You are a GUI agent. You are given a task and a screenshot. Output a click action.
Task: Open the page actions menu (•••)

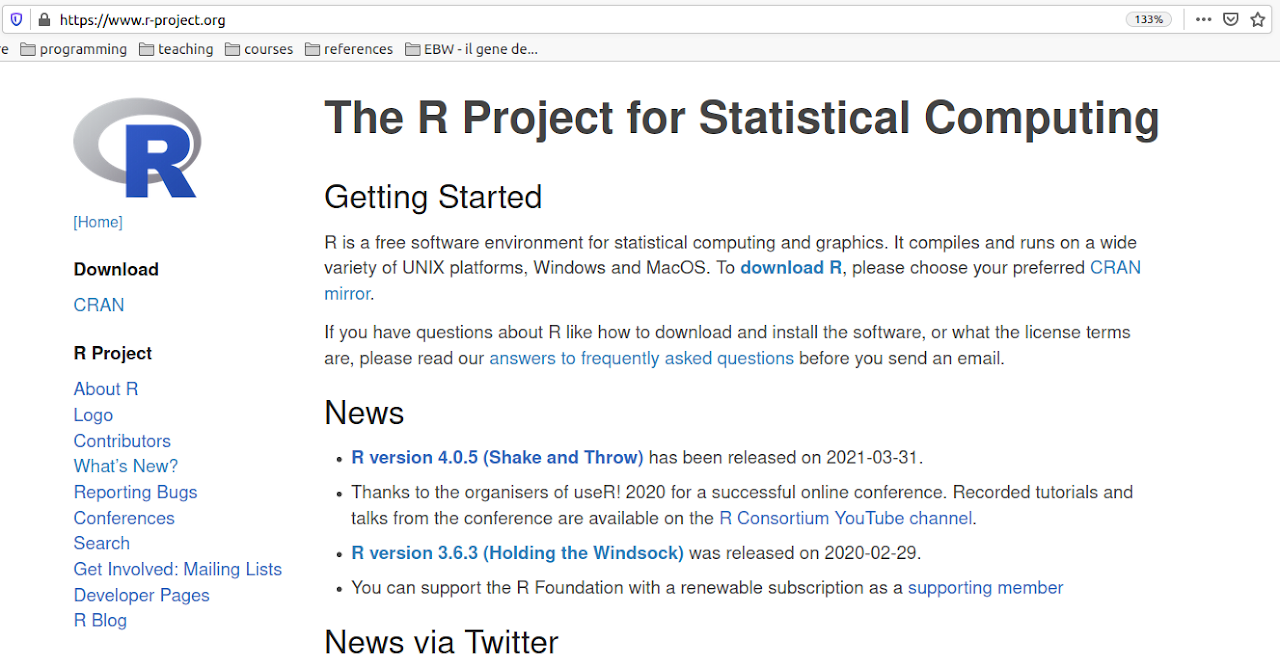(1203, 18)
